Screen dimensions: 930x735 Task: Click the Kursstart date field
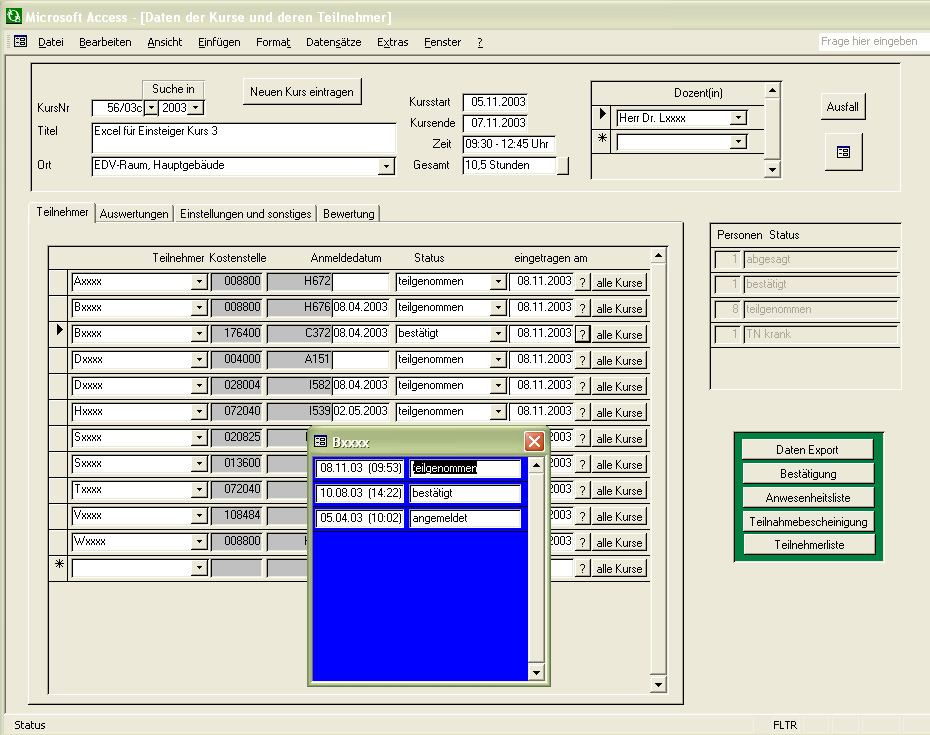coord(495,102)
